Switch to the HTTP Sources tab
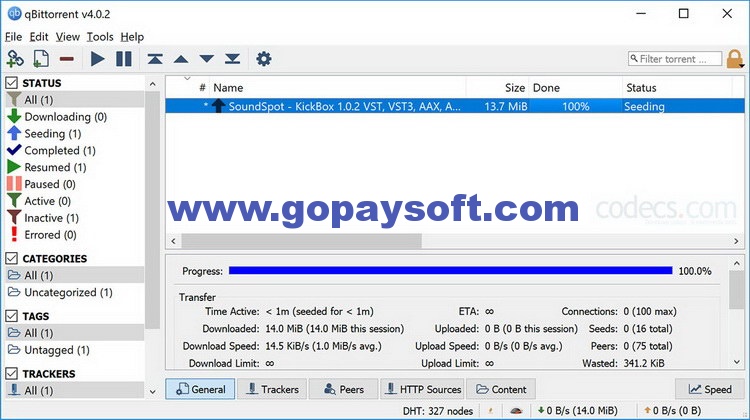The image size is (750, 420). [x=423, y=389]
